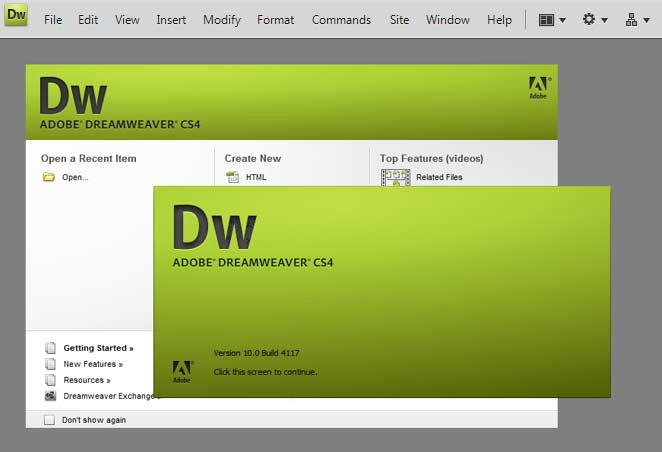Click the Getting Started page icon

click(50, 348)
